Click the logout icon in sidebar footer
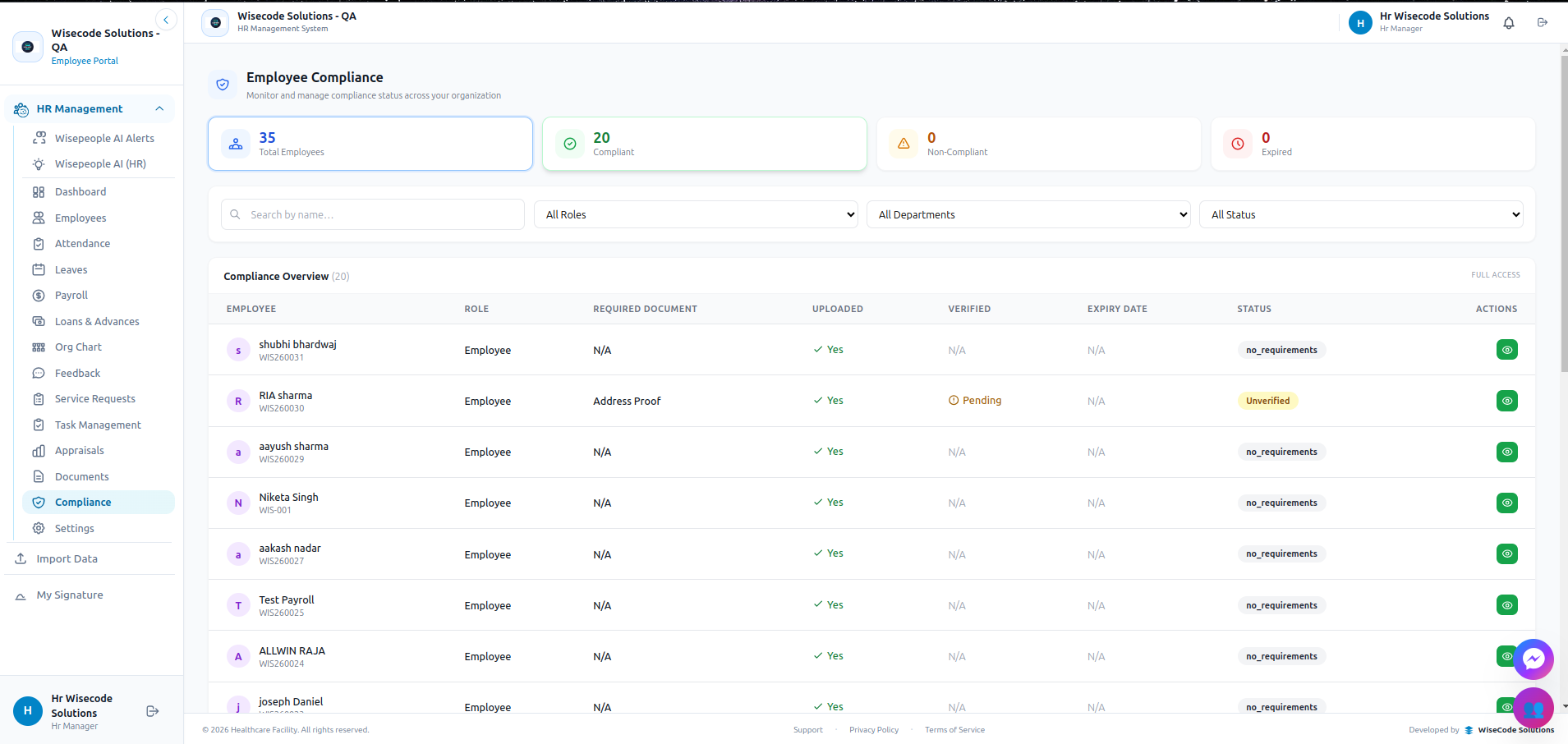 (152, 711)
